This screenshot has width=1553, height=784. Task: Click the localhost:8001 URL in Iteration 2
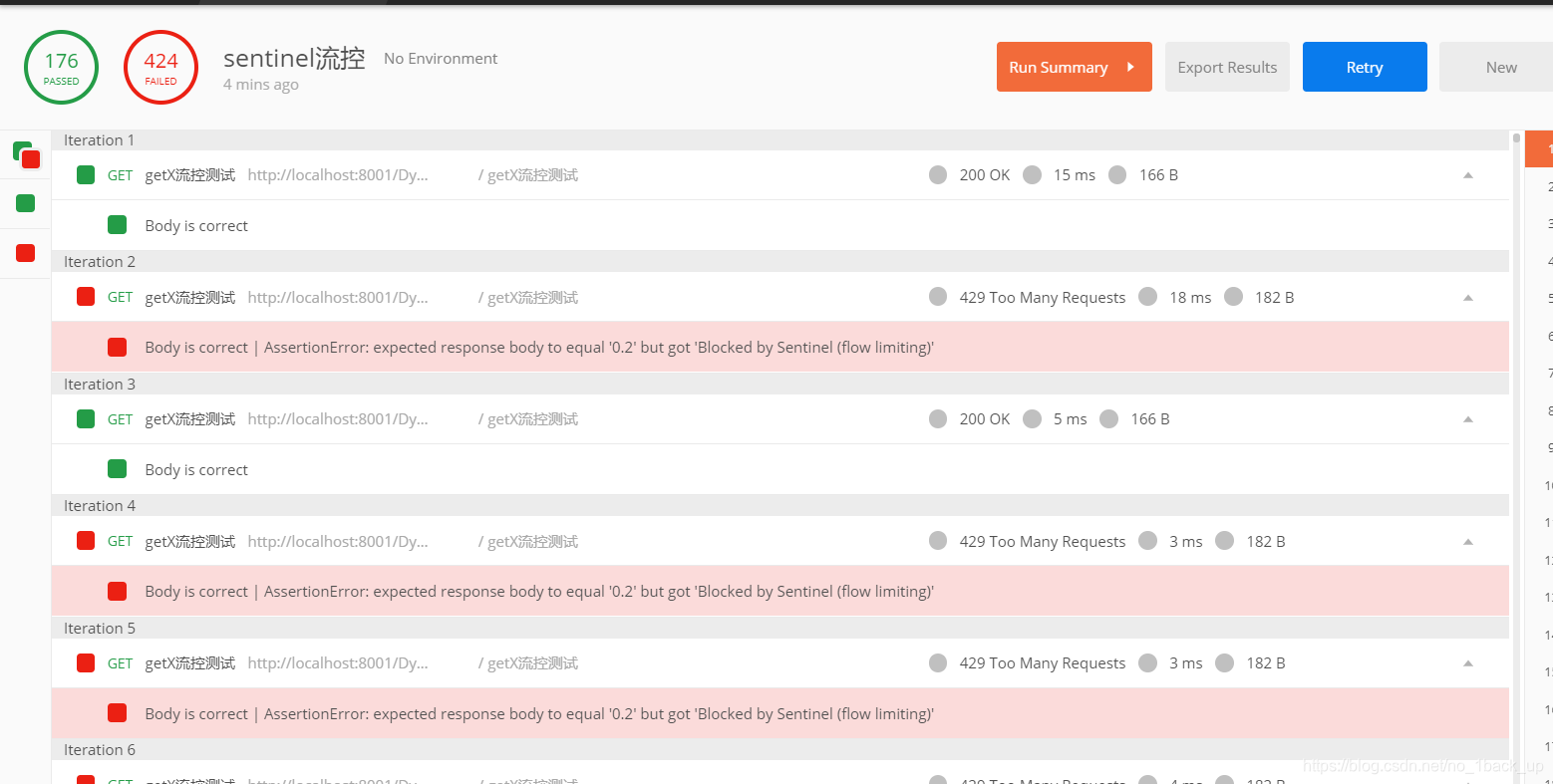(338, 297)
